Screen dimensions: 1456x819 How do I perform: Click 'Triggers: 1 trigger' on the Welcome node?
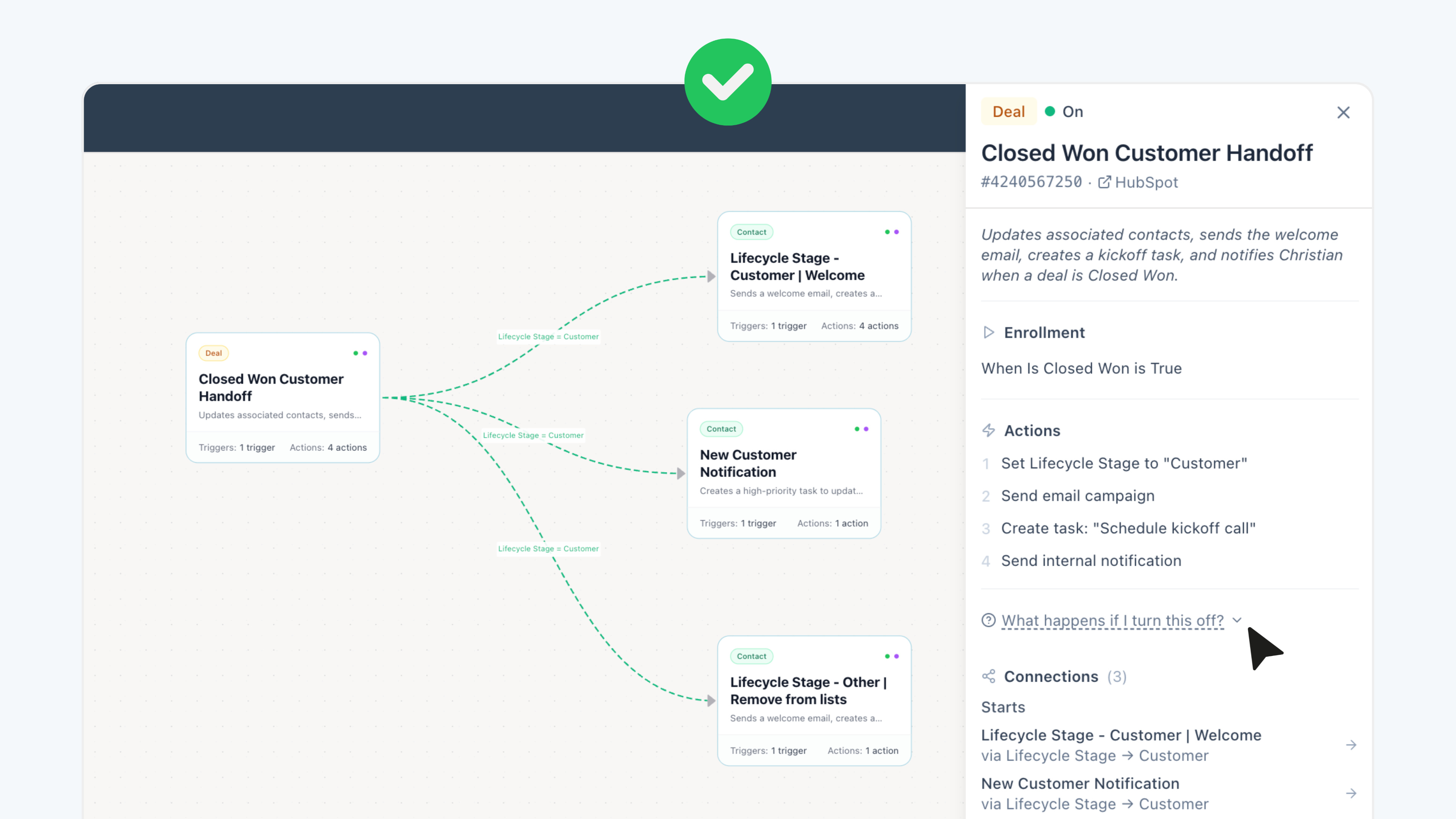[768, 326]
